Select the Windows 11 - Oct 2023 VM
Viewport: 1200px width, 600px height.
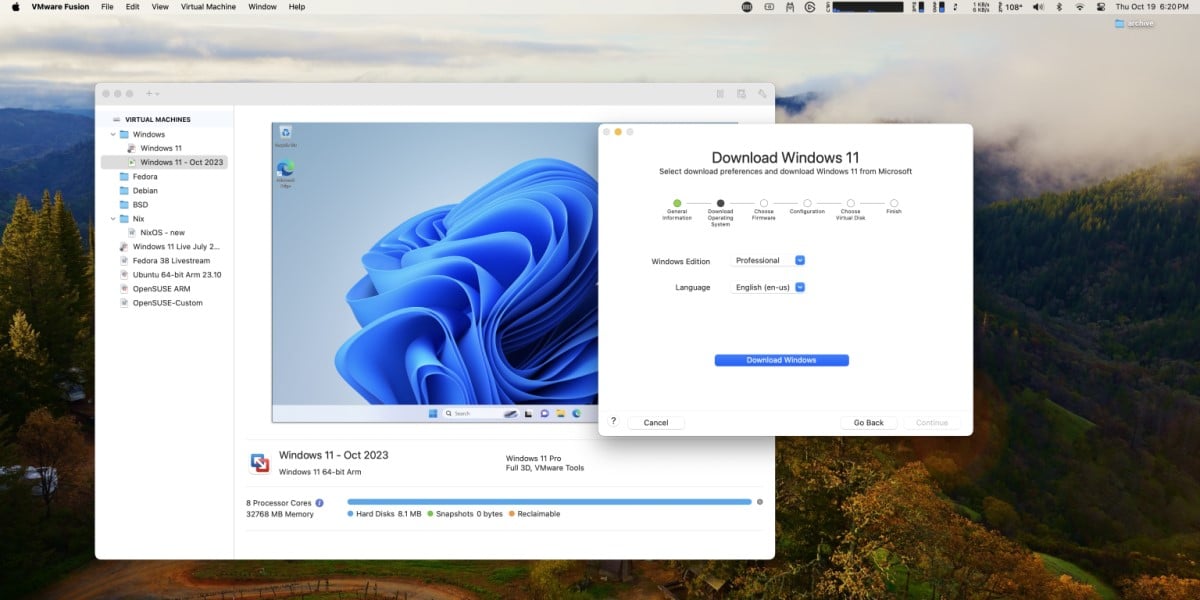coord(164,162)
